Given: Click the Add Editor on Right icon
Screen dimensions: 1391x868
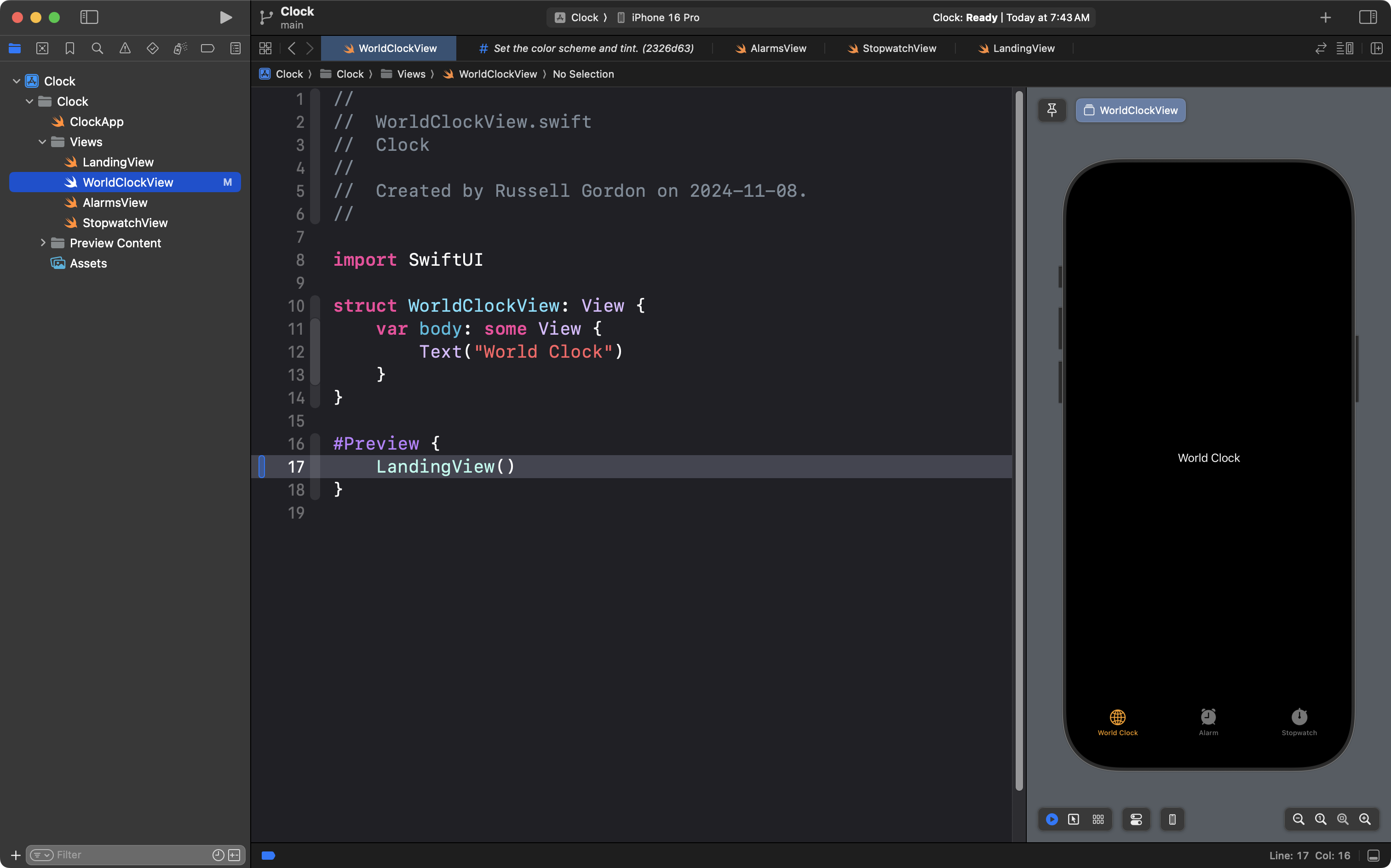Looking at the screenshot, I should 1377,48.
